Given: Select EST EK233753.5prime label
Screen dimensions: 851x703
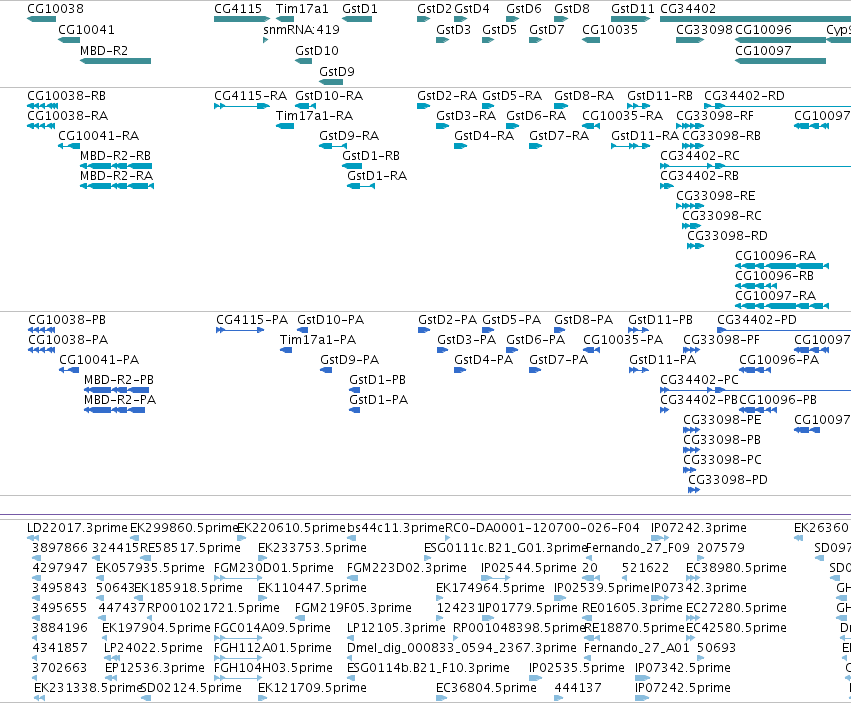Looking at the screenshot, I should coord(312,548).
